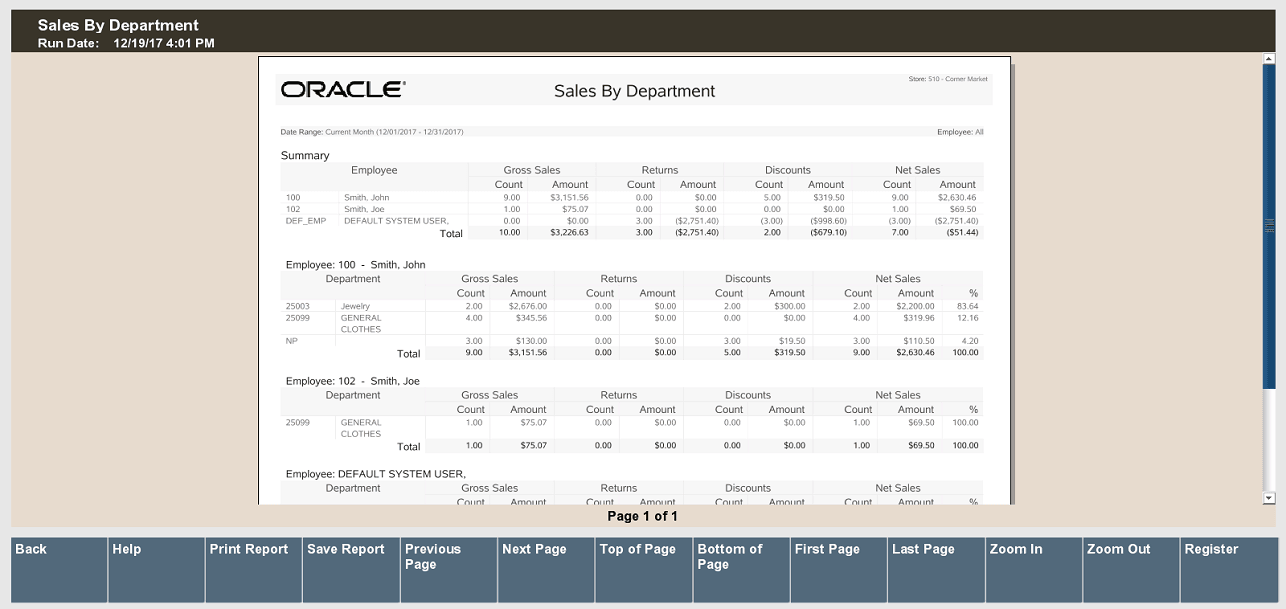Click the summary Discounts column header
The height and width of the screenshot is (609, 1286).
[x=788, y=170]
